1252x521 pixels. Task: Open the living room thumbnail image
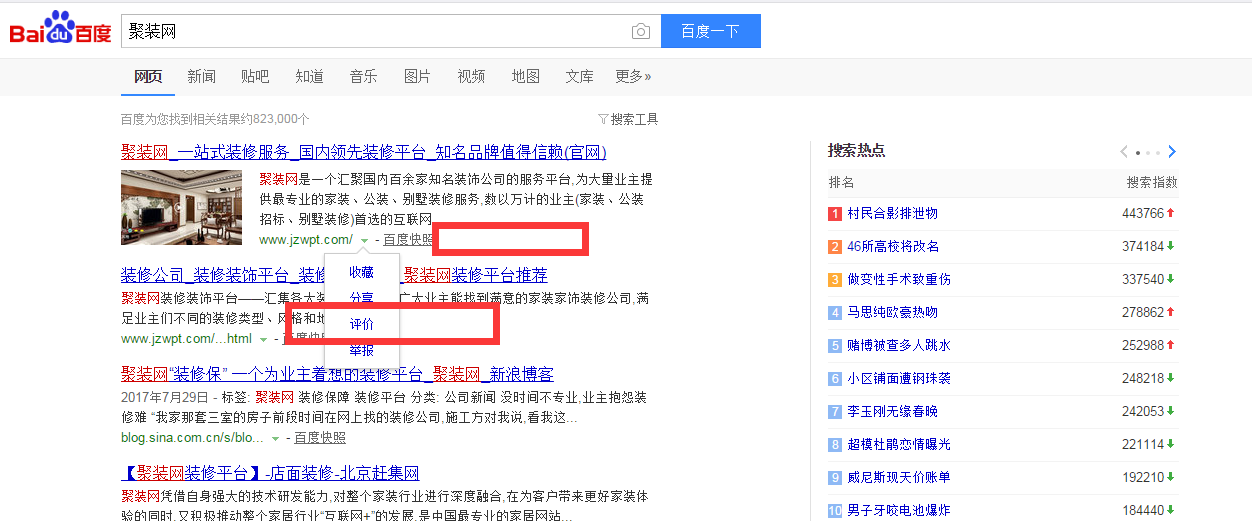click(181, 207)
